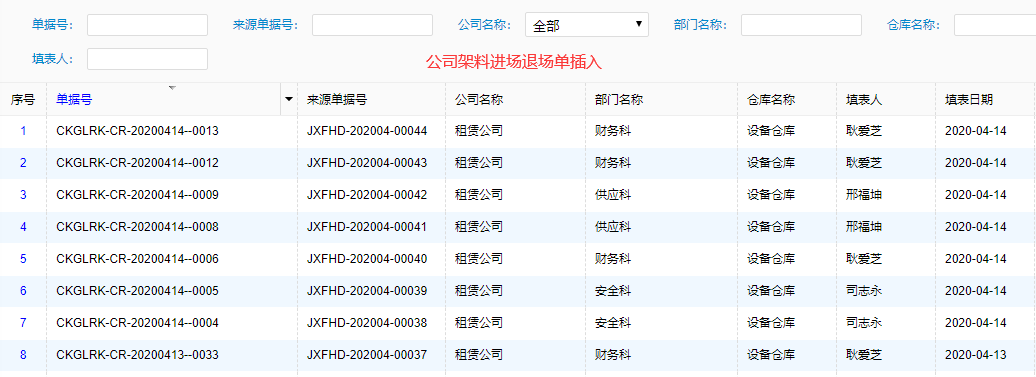Click 设备仓库 in row 8
Image resolution: width=1036 pixels, height=377 pixels.
pos(771,355)
